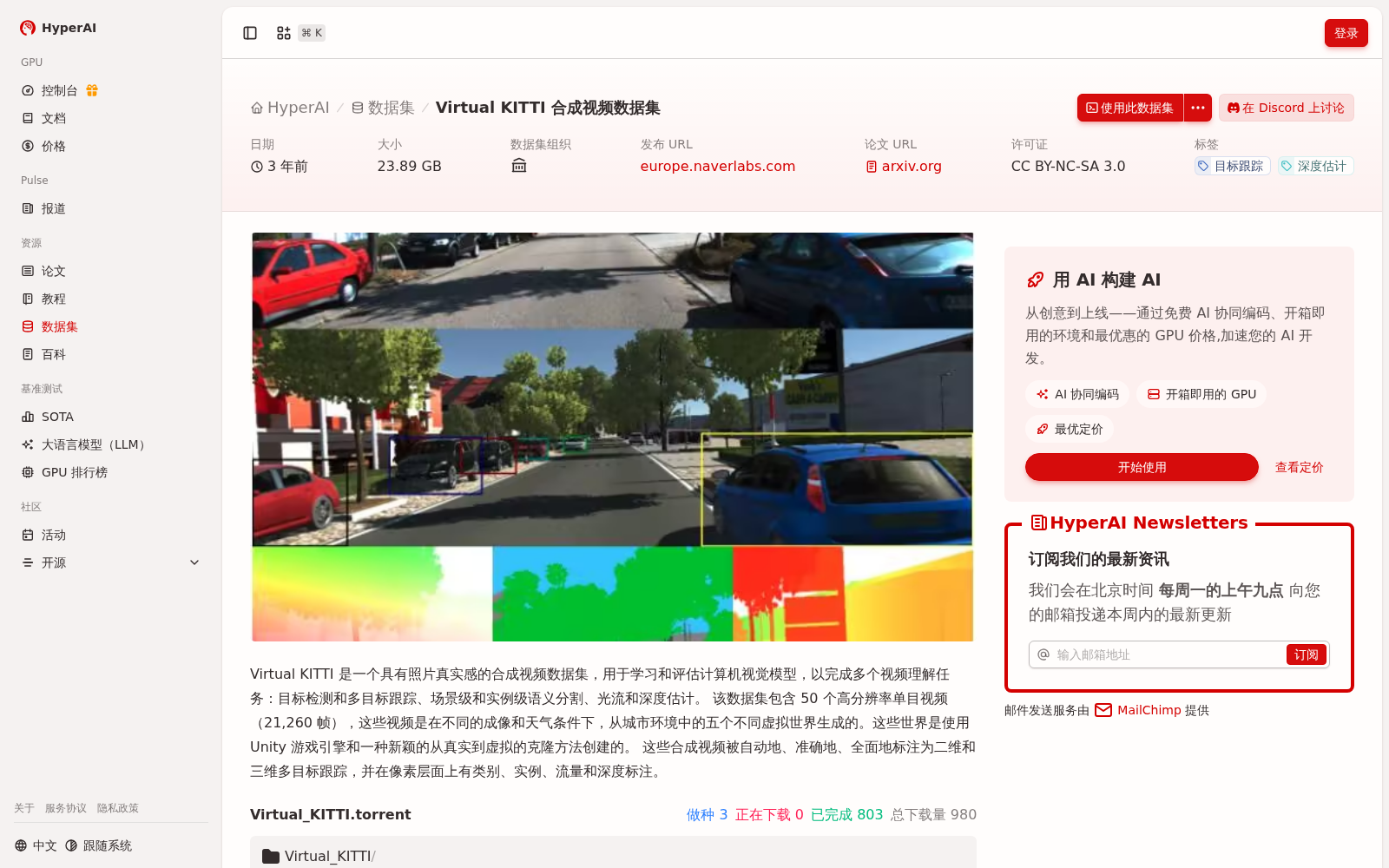The height and width of the screenshot is (868, 1389).
Task: Click 在 Discord 上讨论 button
Action: pos(1286,108)
